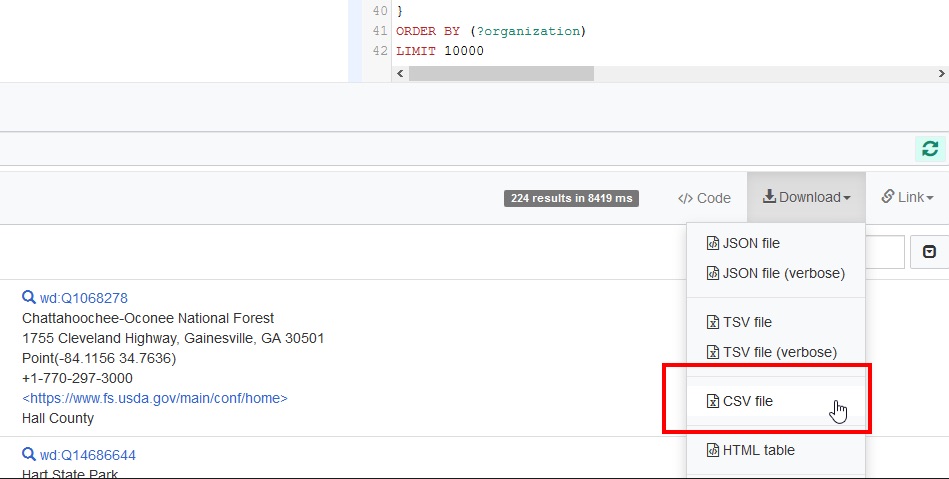Screen dimensions: 949x479
Task: Select TSV file download option
Action: [x=776, y=322]
